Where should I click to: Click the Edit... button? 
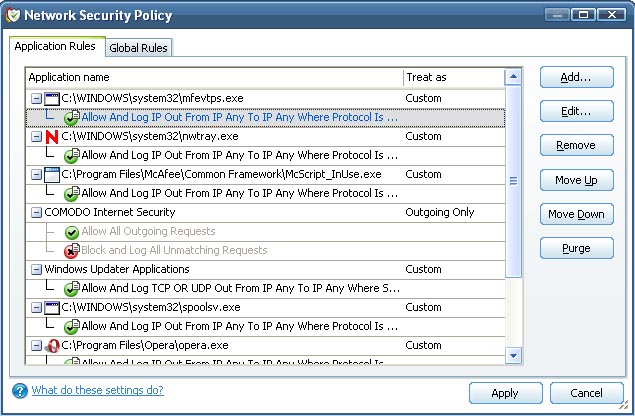click(577, 111)
